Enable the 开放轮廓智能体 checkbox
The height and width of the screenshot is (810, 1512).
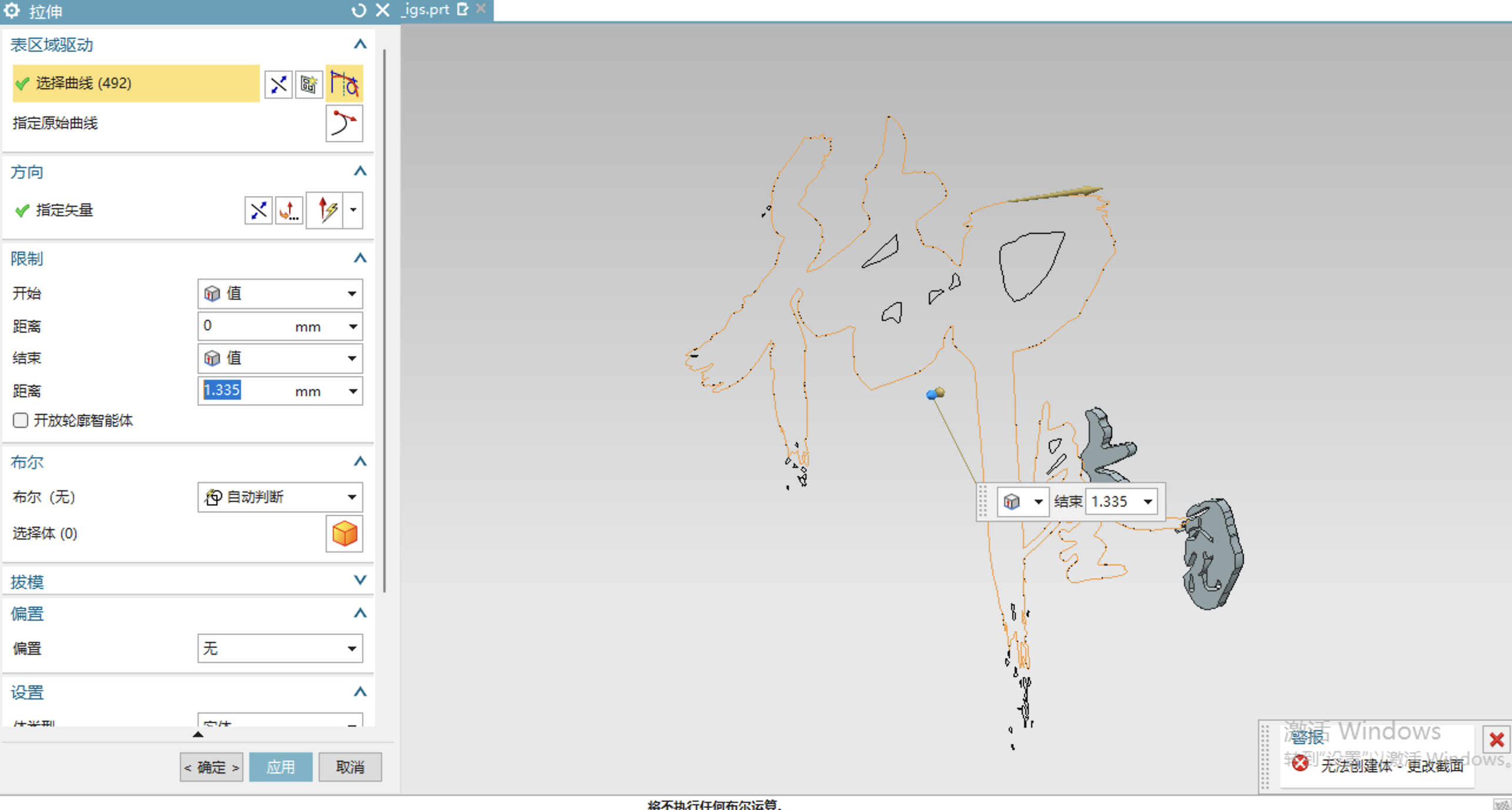pos(20,420)
